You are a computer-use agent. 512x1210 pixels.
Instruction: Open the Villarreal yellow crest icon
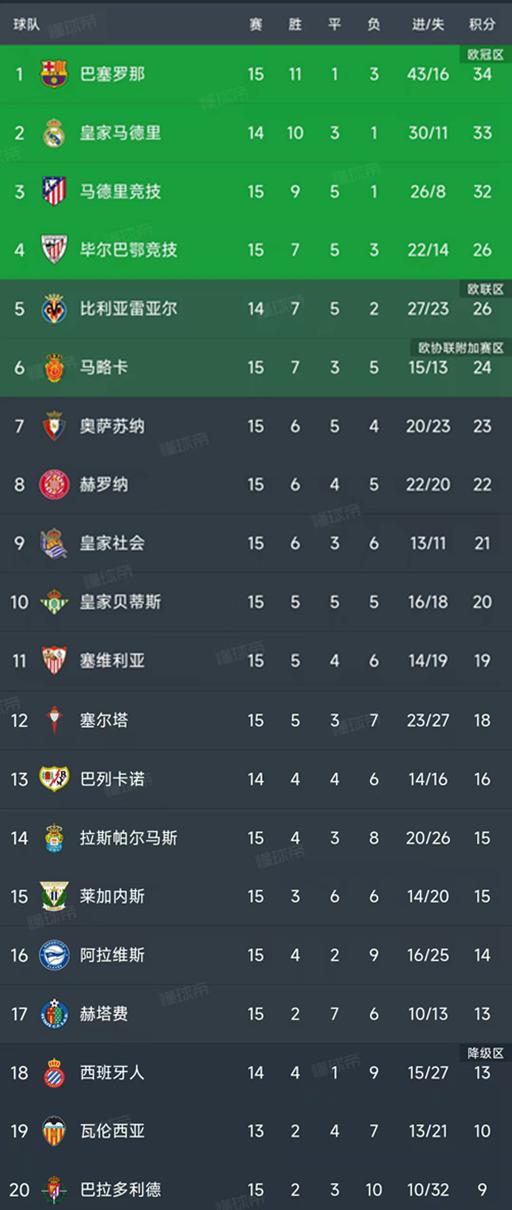(53, 309)
